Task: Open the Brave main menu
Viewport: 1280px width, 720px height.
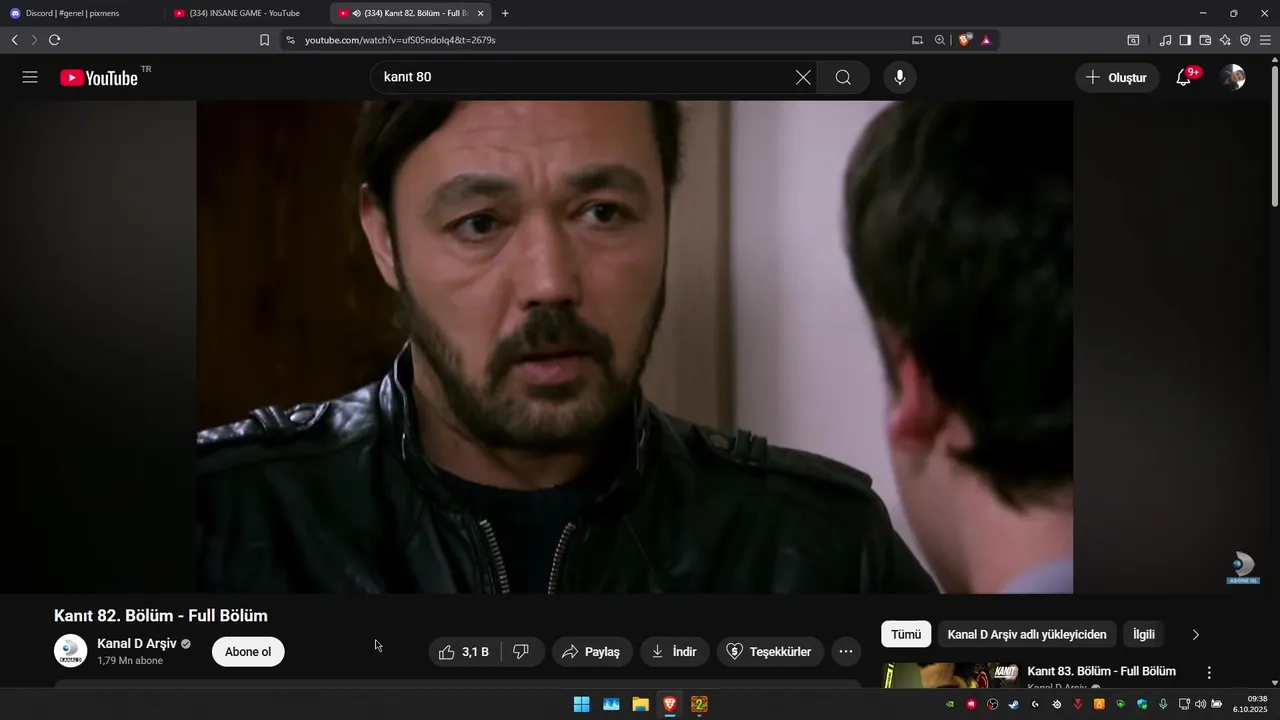Action: 1265,40
